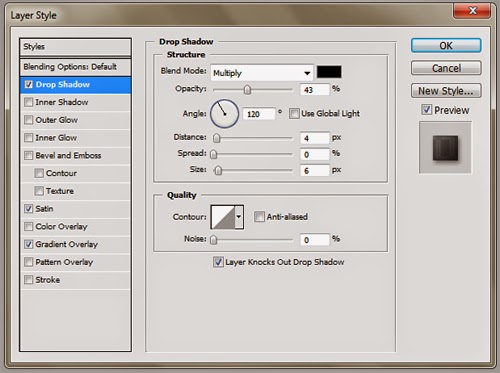Click the OK button
Screen dimensions: 500x373
tap(446, 45)
